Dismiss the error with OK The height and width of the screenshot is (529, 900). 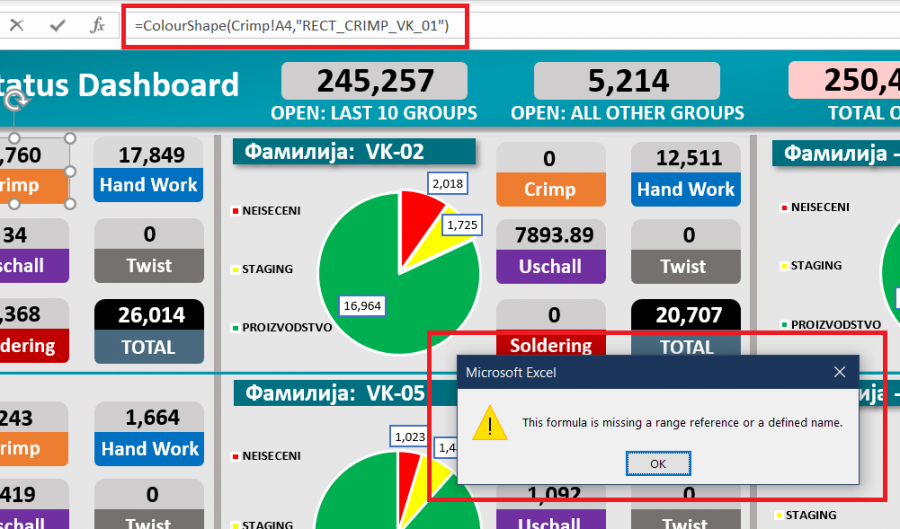(658, 464)
